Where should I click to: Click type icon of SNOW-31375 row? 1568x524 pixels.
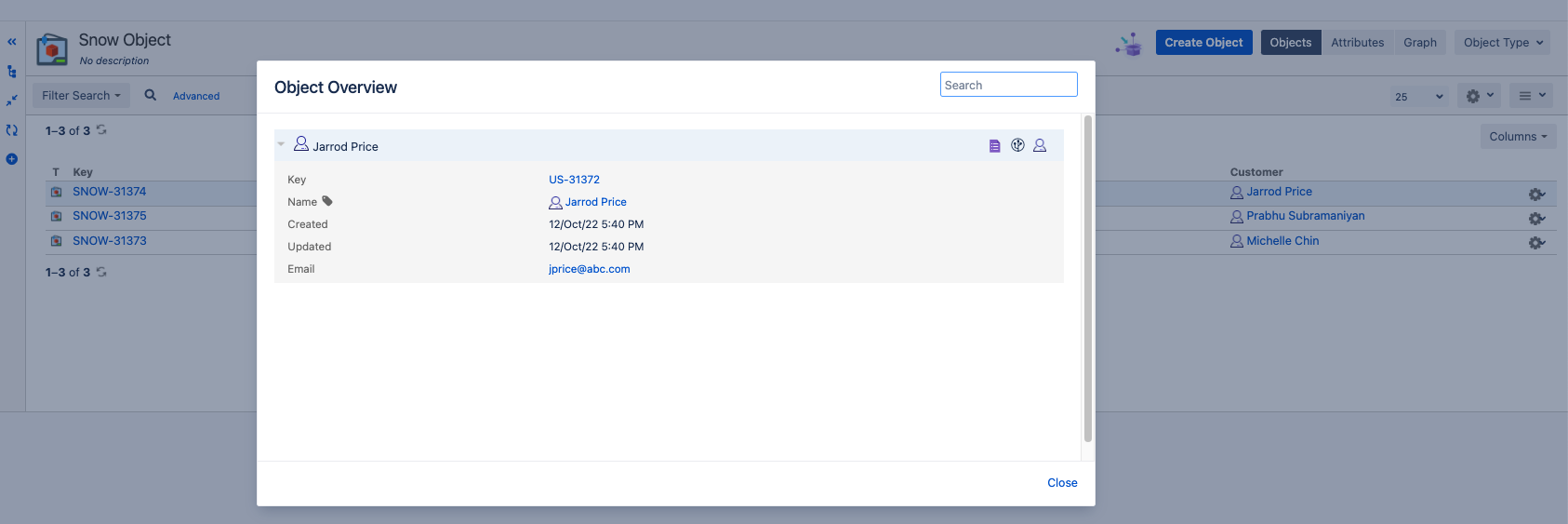point(57,216)
